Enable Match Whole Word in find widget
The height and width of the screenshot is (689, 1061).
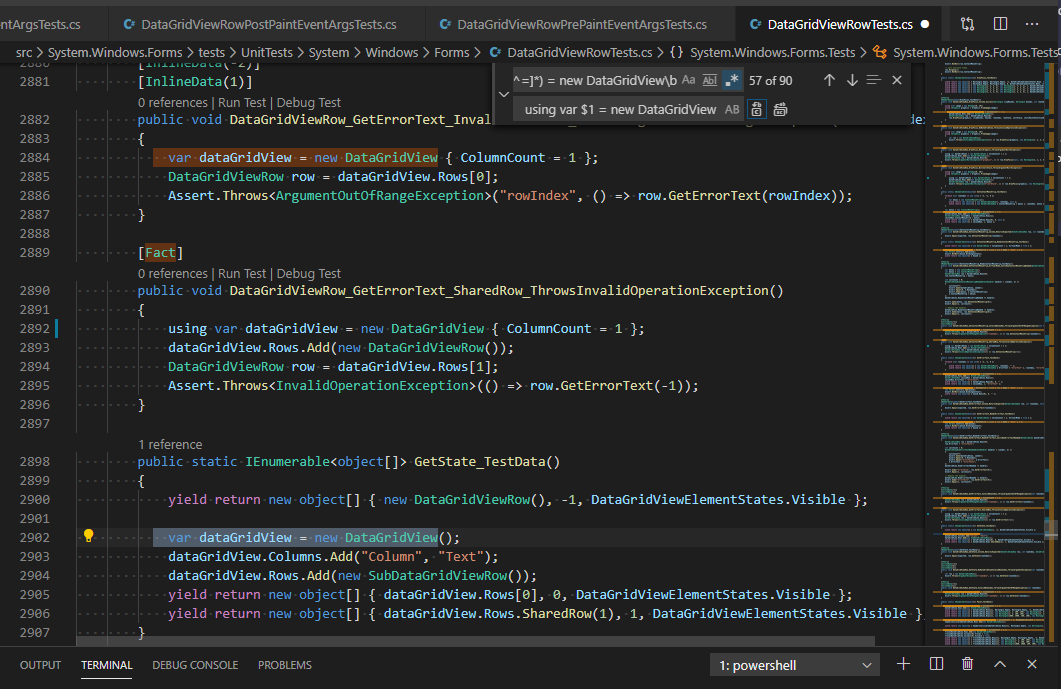pyautogui.click(x=708, y=80)
